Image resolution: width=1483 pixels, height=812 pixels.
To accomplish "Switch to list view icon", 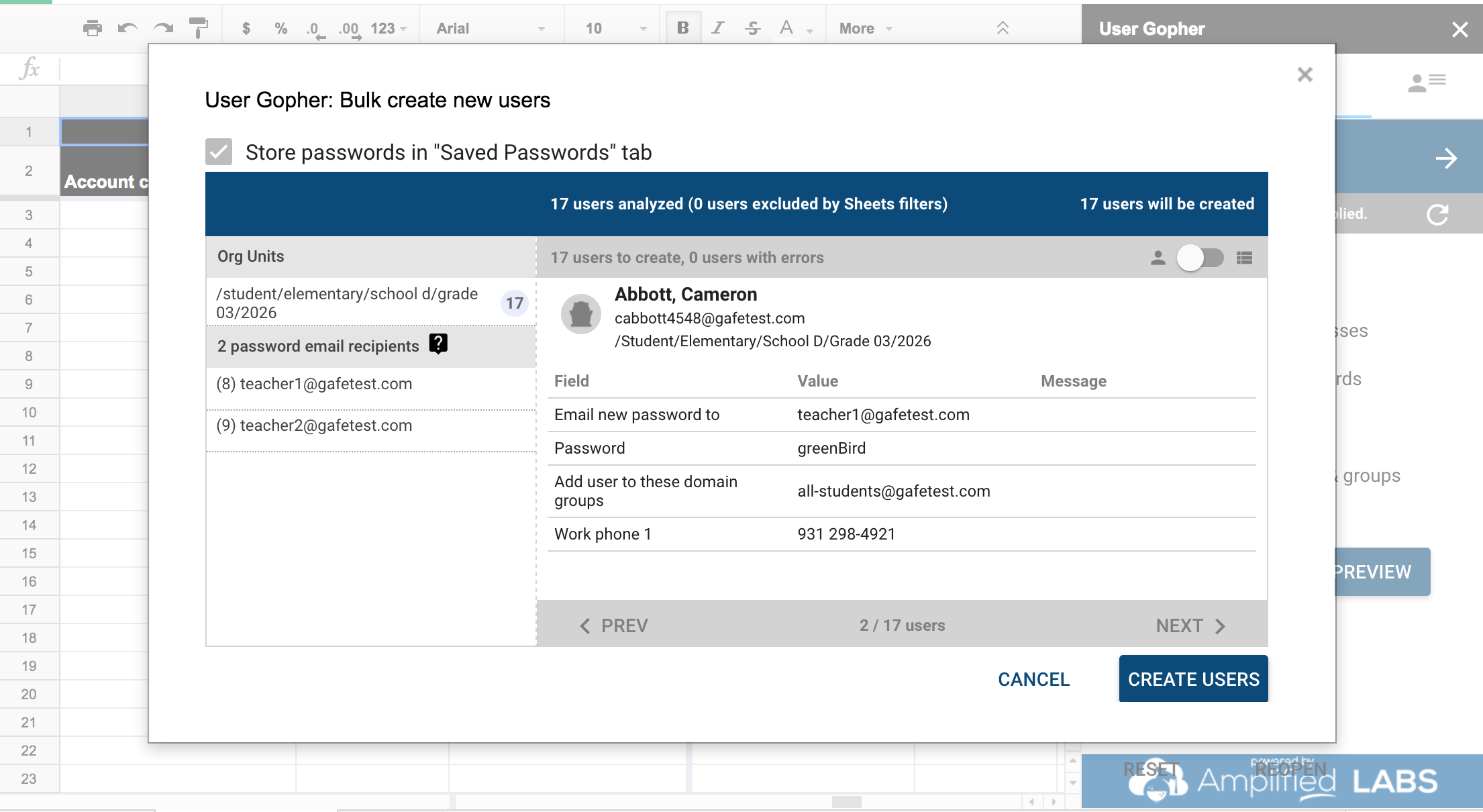I will tap(1244, 258).
